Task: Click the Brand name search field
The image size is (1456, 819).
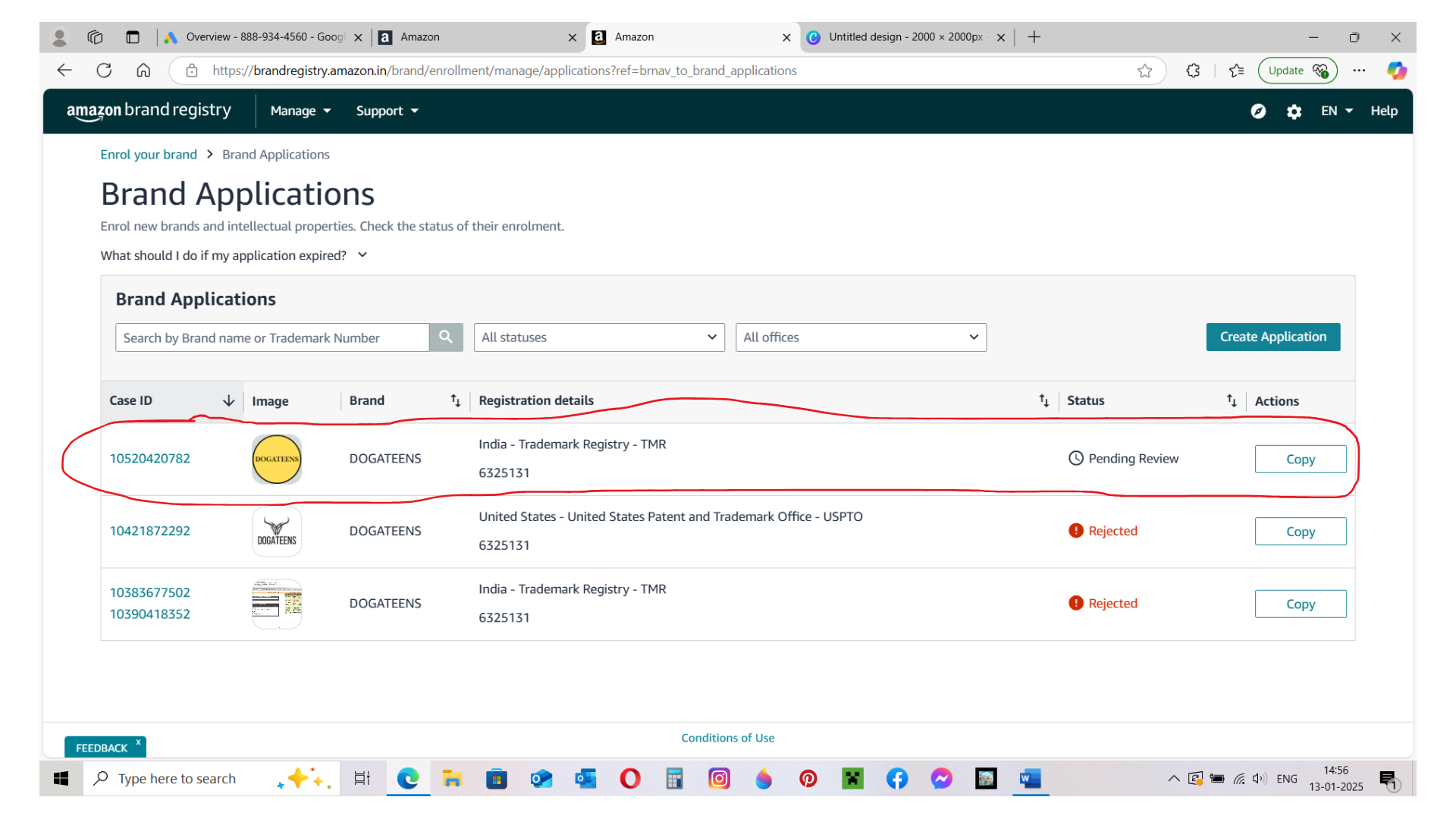Action: coord(271,337)
